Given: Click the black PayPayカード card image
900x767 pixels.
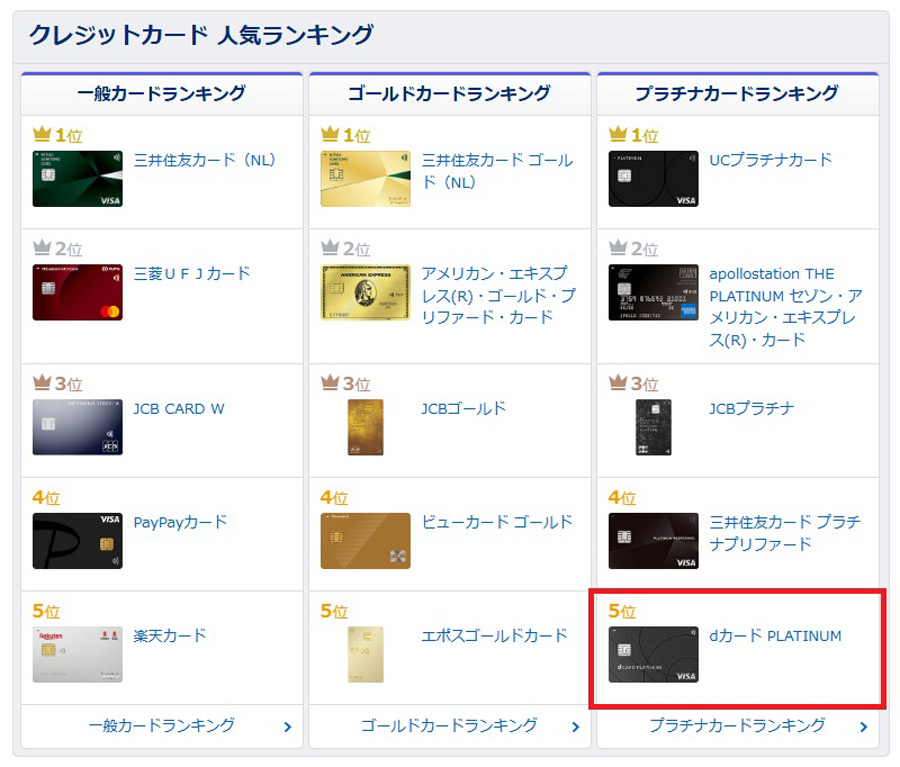Looking at the screenshot, I should pos(77,541).
